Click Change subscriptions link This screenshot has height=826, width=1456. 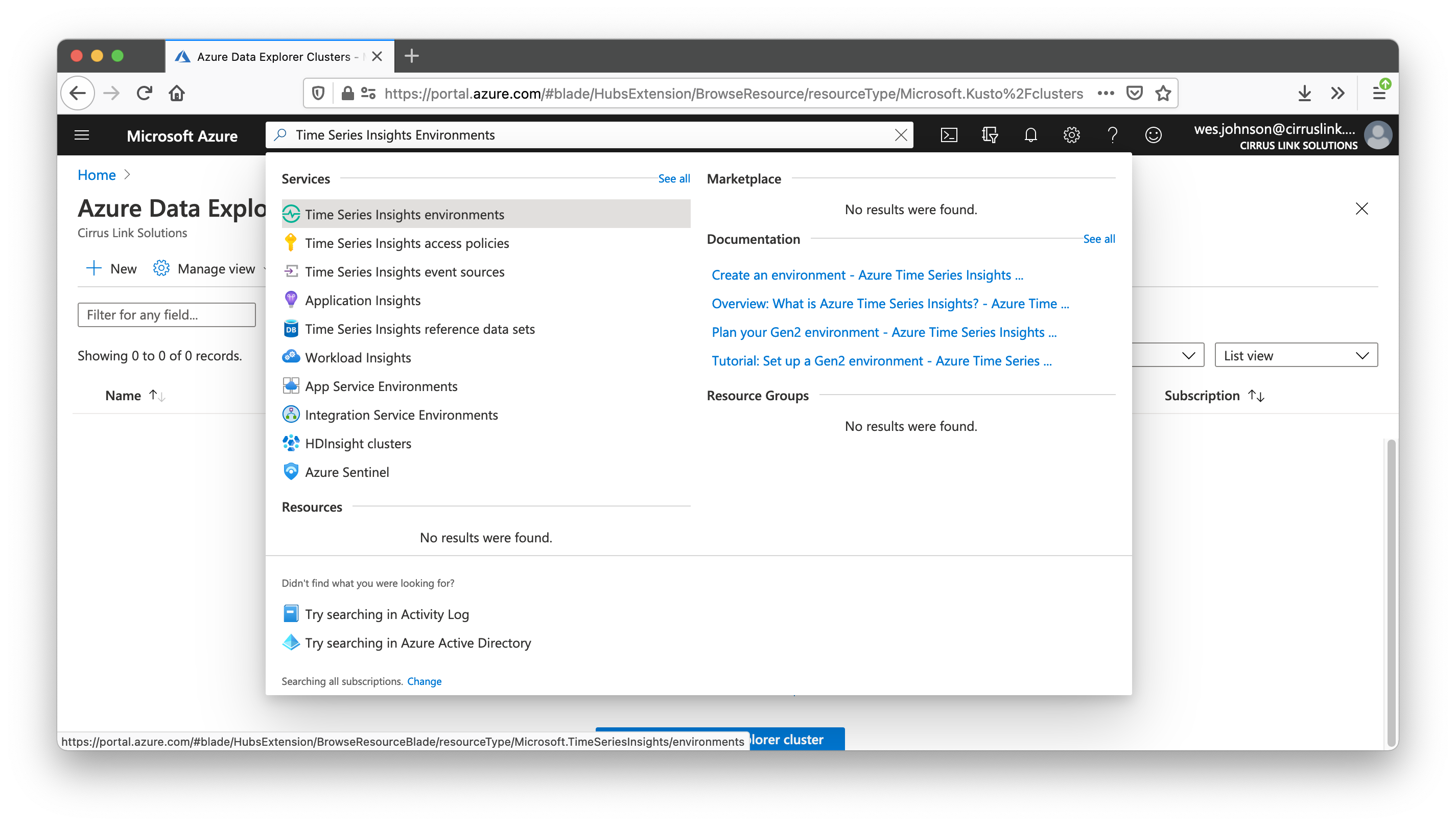424,681
